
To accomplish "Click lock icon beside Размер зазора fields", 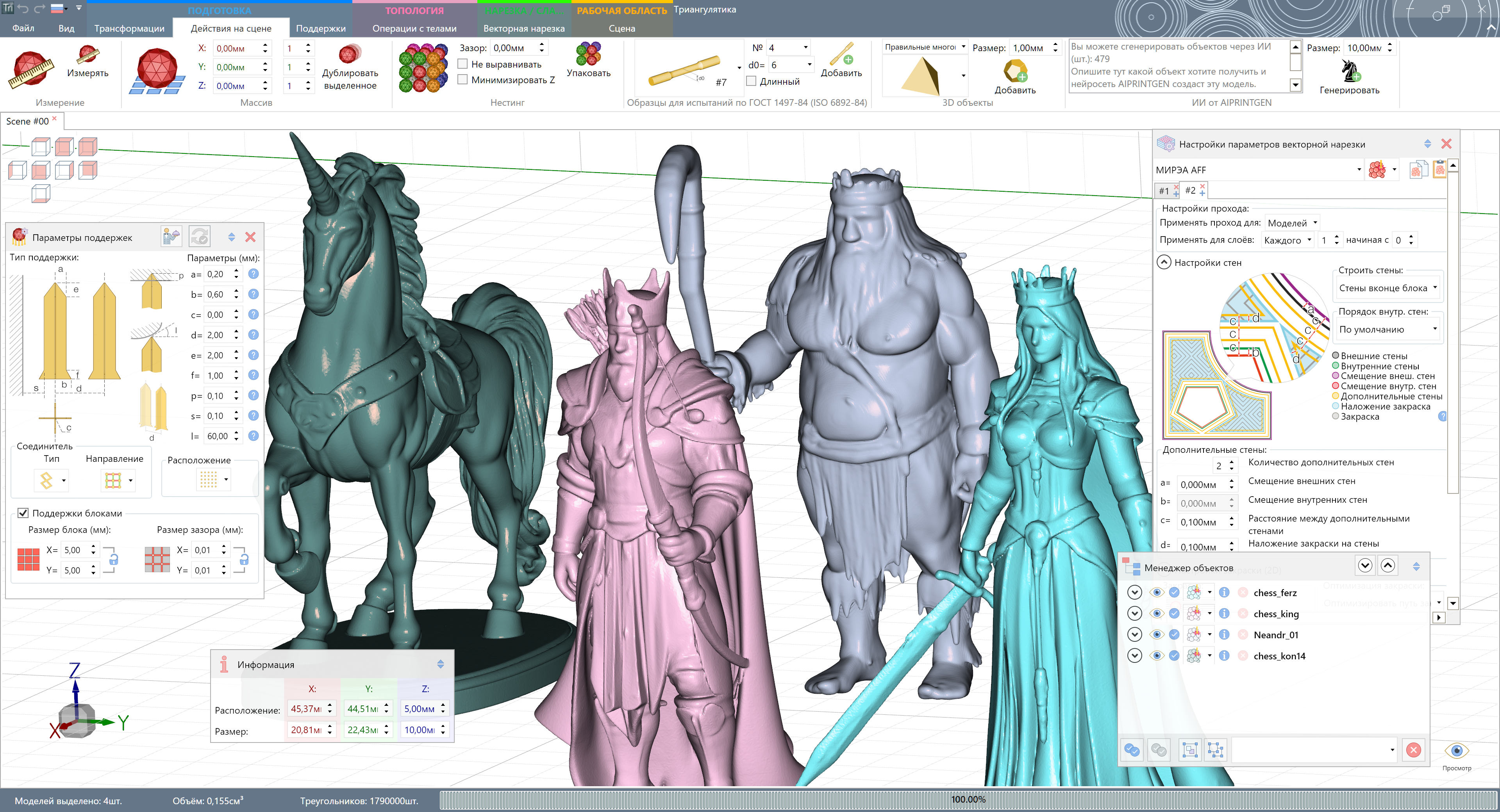I will point(245,559).
